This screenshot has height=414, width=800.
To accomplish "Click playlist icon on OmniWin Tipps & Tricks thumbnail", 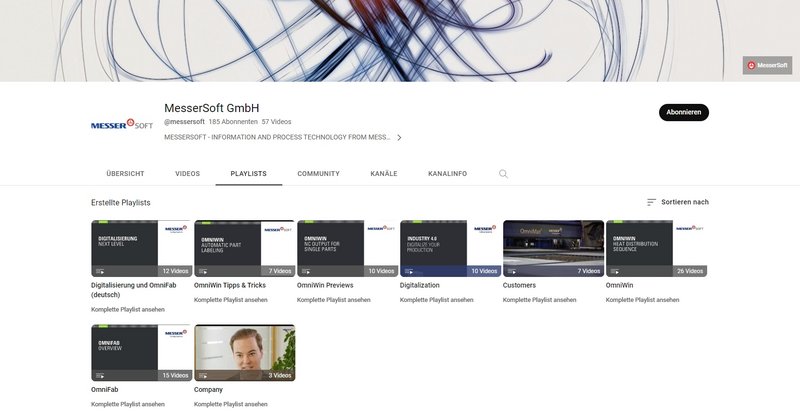I will [x=203, y=271].
